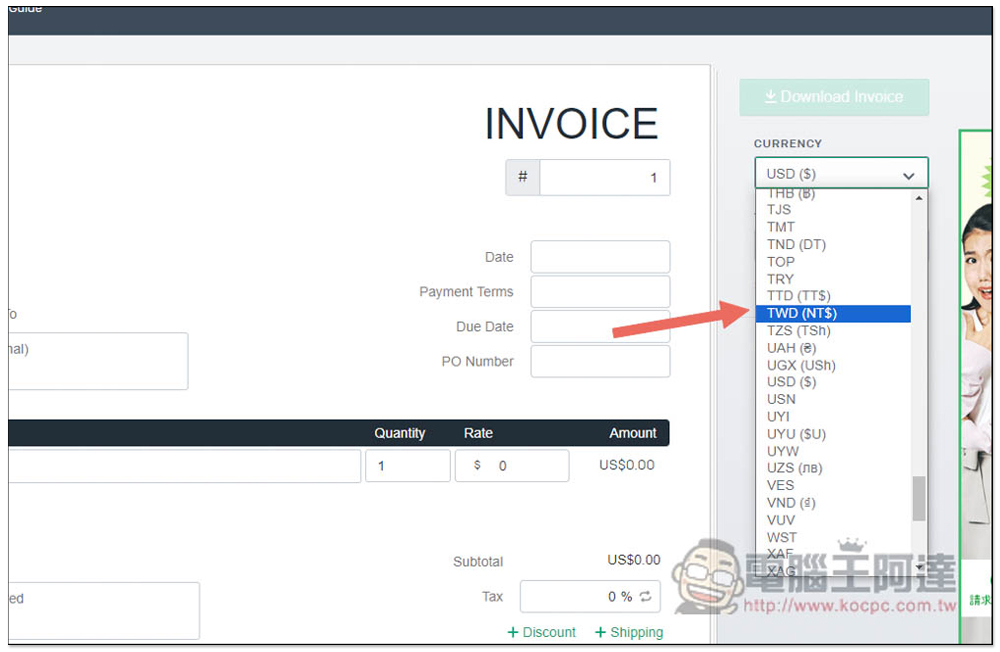Select TJS currency option
1000x652 pixels.
click(832, 209)
